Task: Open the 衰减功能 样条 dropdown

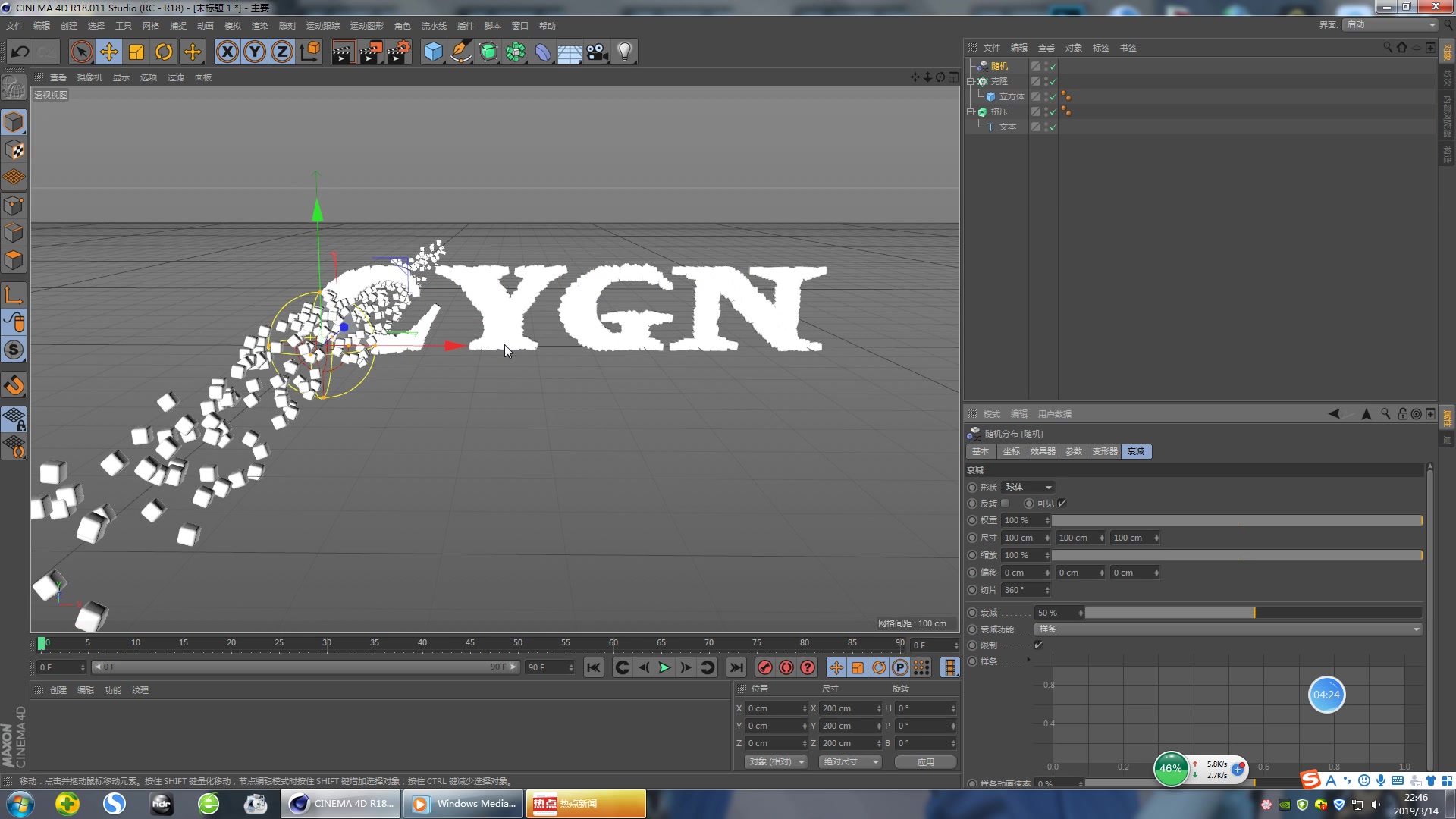Action: tap(1228, 629)
